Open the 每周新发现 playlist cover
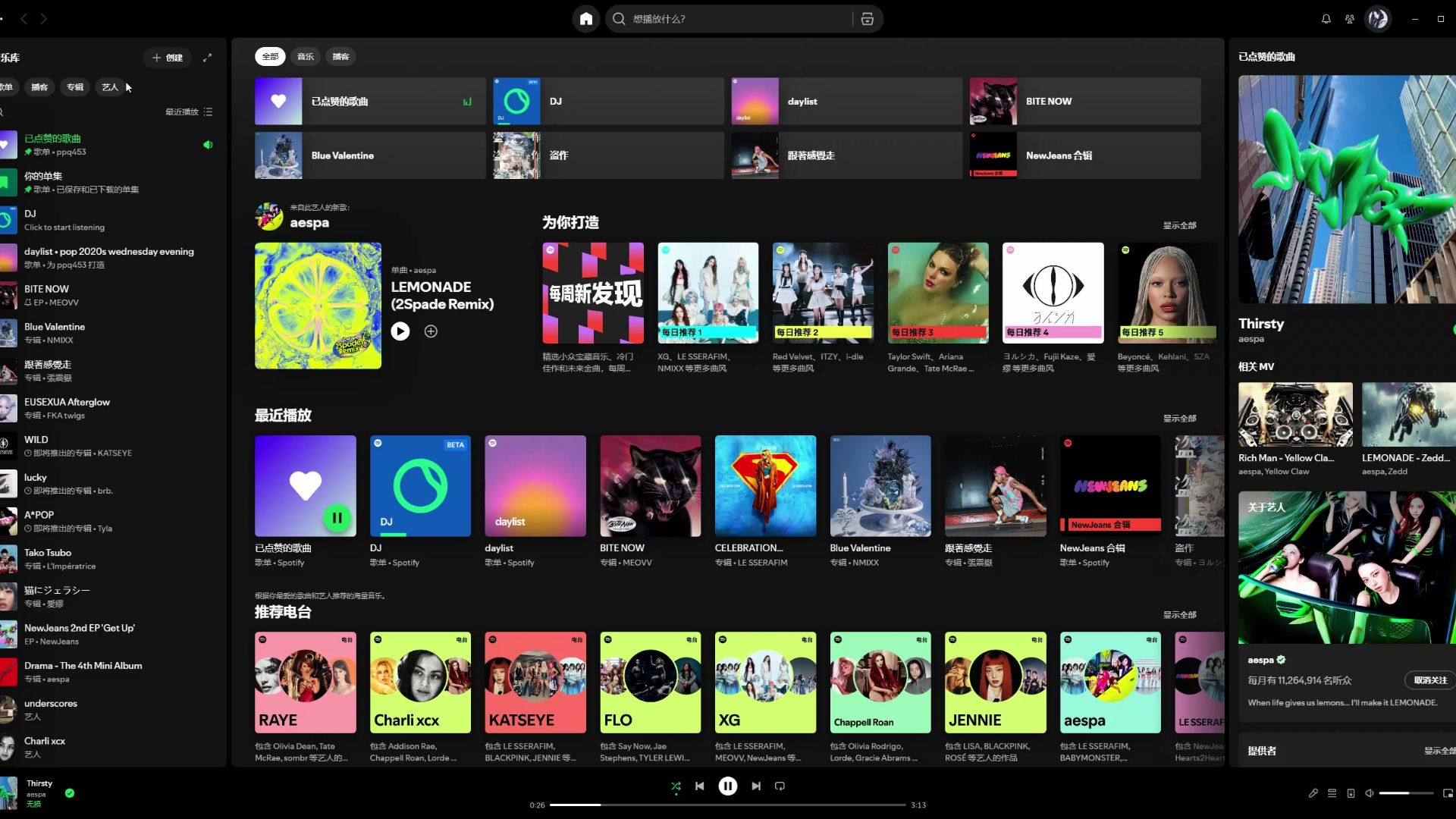The height and width of the screenshot is (819, 1456). coord(593,293)
